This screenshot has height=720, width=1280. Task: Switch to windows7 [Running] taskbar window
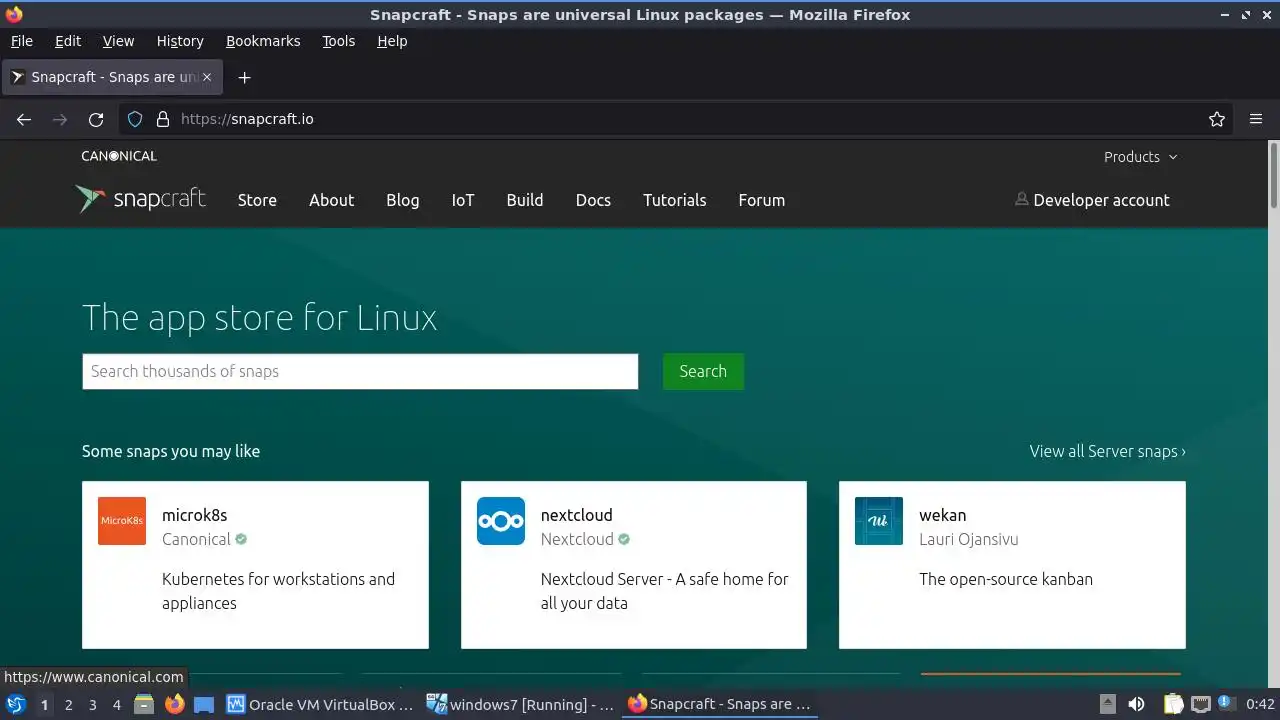pyautogui.click(x=520, y=704)
